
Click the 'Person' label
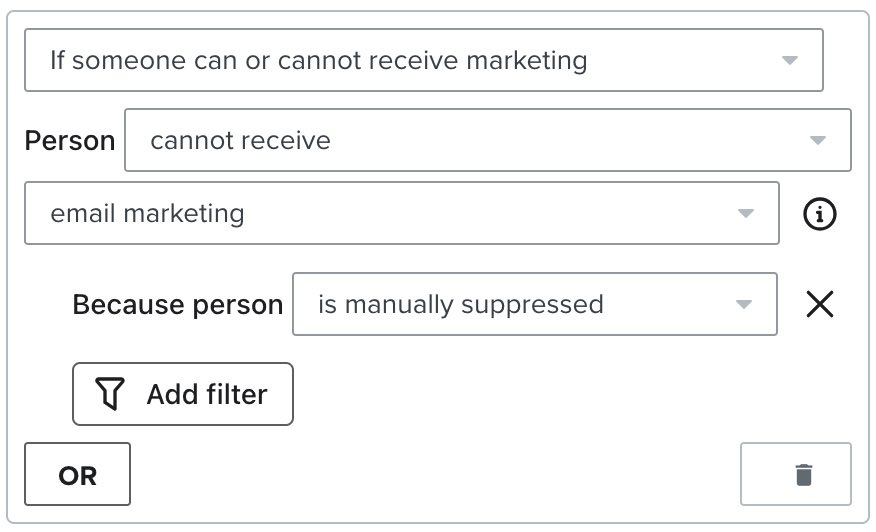point(70,141)
